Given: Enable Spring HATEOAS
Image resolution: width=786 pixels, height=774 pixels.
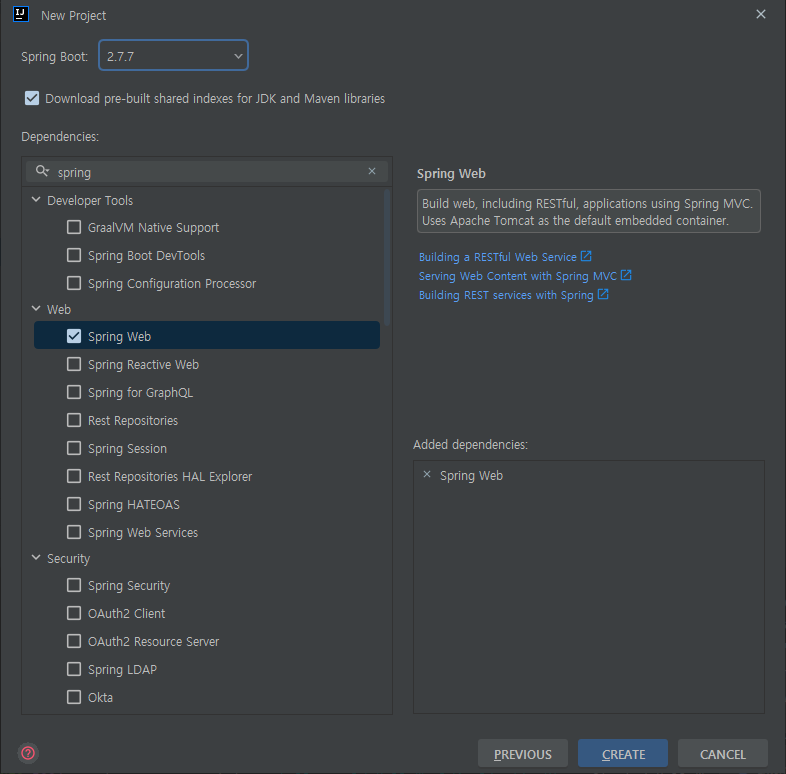Looking at the screenshot, I should 74,504.
